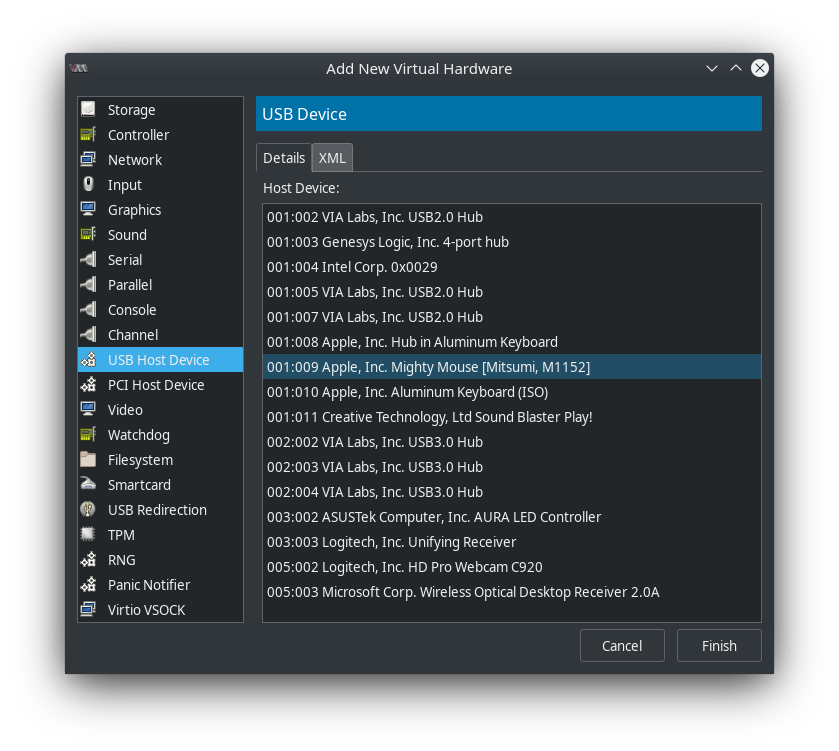This screenshot has height=751, width=839.
Task: Choose the Console icon
Action: pos(88,309)
